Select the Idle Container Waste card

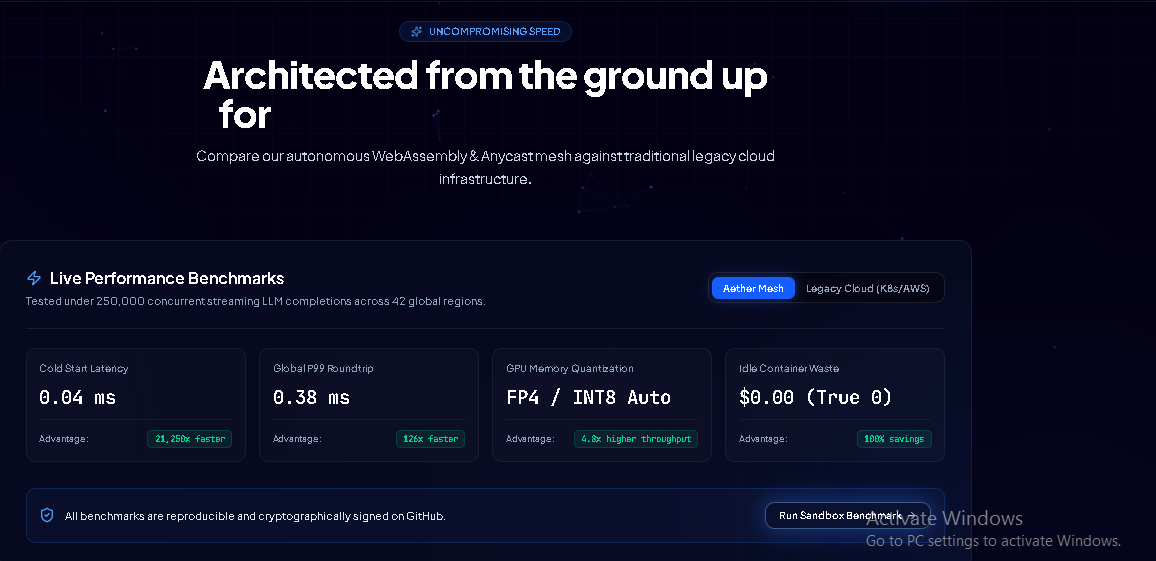835,405
